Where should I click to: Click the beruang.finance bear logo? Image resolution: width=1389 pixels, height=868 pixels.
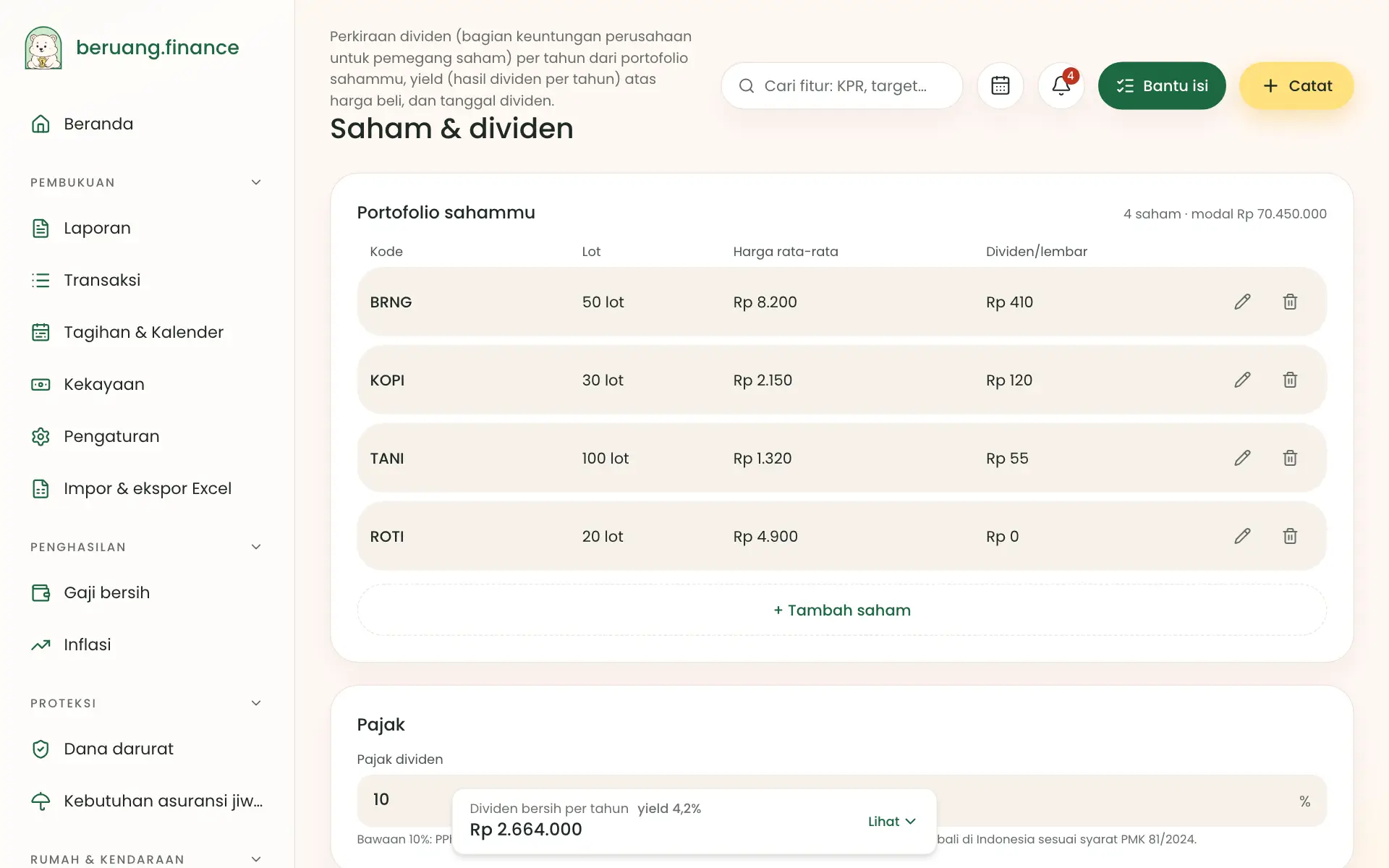click(43, 48)
